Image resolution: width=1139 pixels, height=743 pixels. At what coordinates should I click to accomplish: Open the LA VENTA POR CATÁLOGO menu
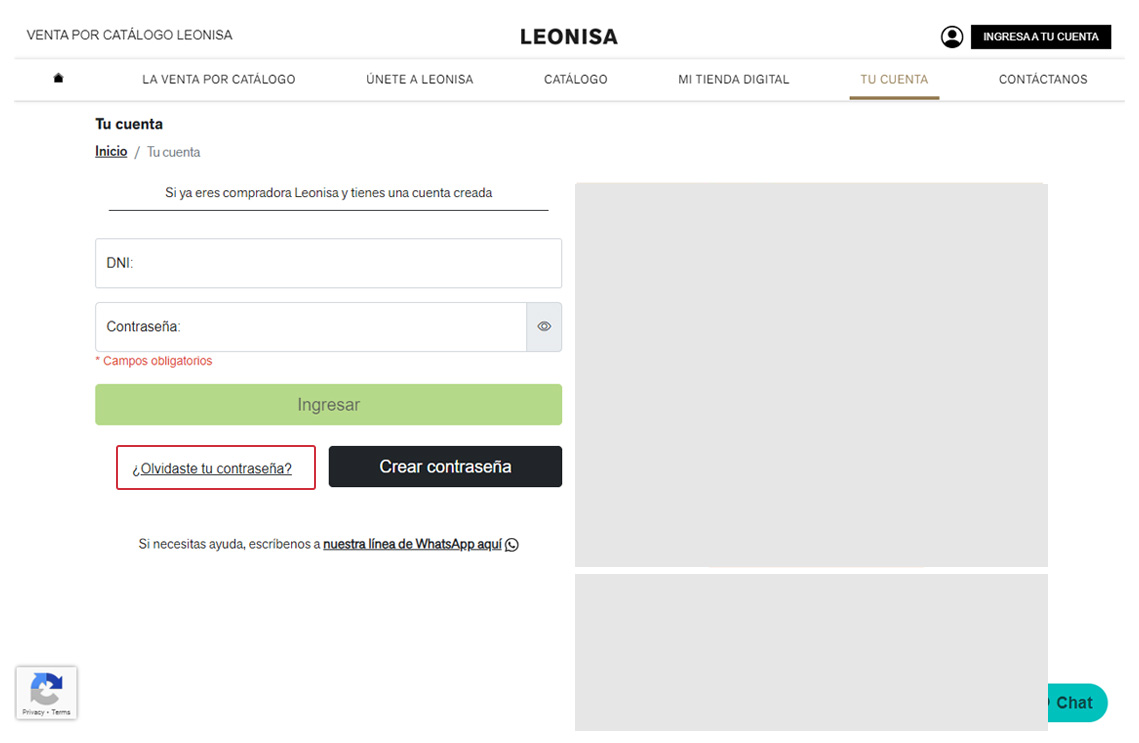point(218,79)
